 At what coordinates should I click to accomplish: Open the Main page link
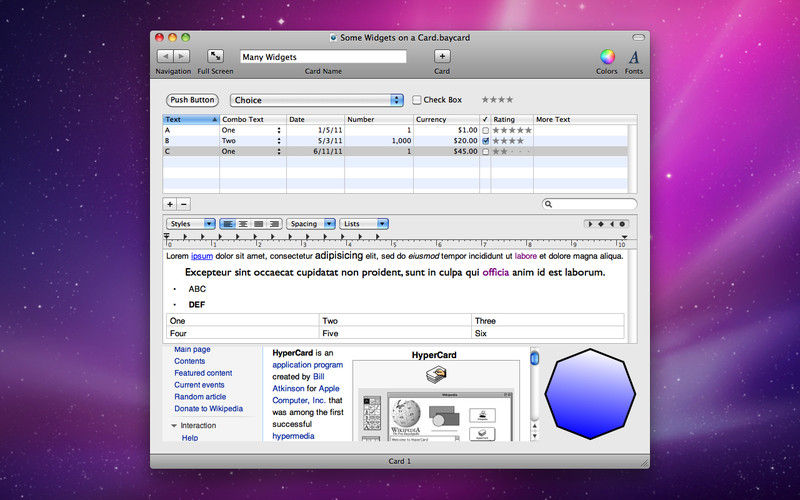(x=192, y=349)
